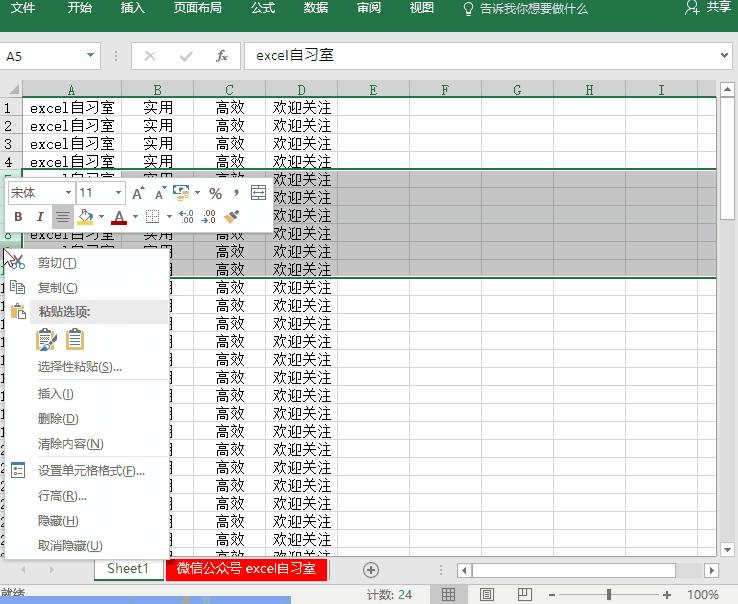Image resolution: width=738 pixels, height=604 pixels.
Task: Choose 复制(C) from context menu
Action: 87,287
